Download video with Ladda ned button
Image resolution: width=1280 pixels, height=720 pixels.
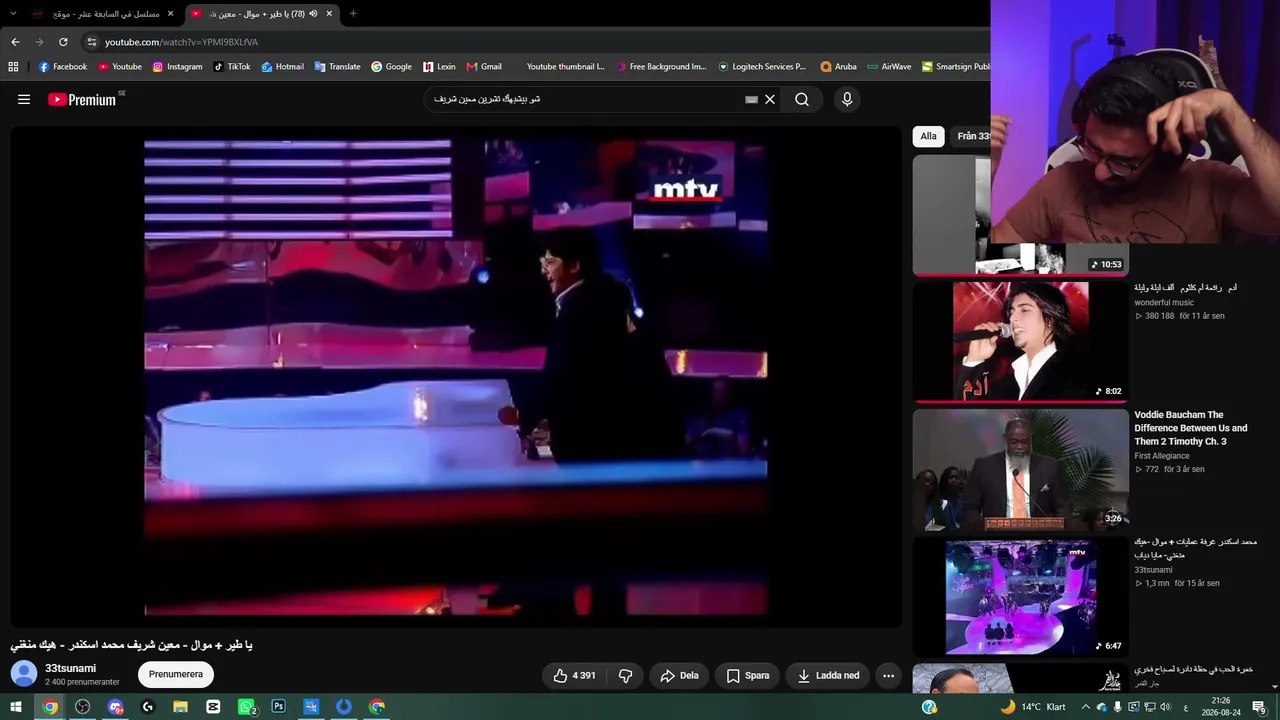[x=828, y=676]
